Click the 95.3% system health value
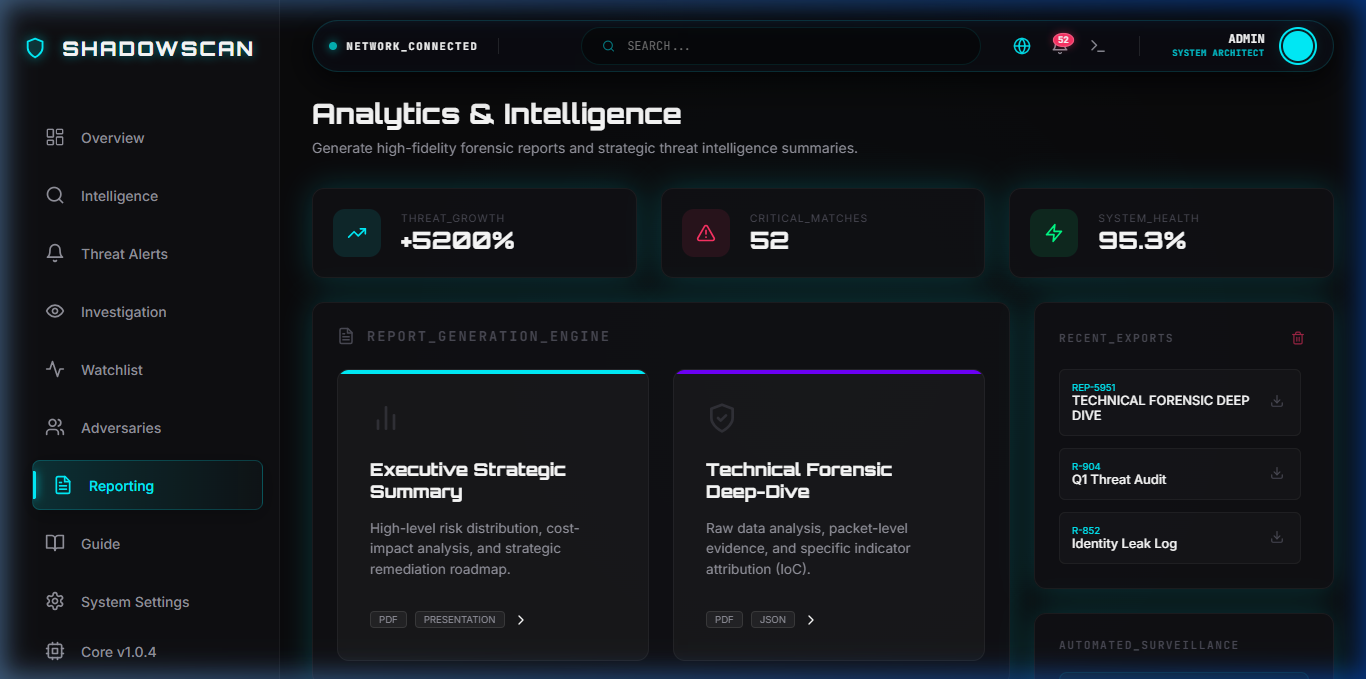This screenshot has height=679, width=1366. coord(1142,241)
